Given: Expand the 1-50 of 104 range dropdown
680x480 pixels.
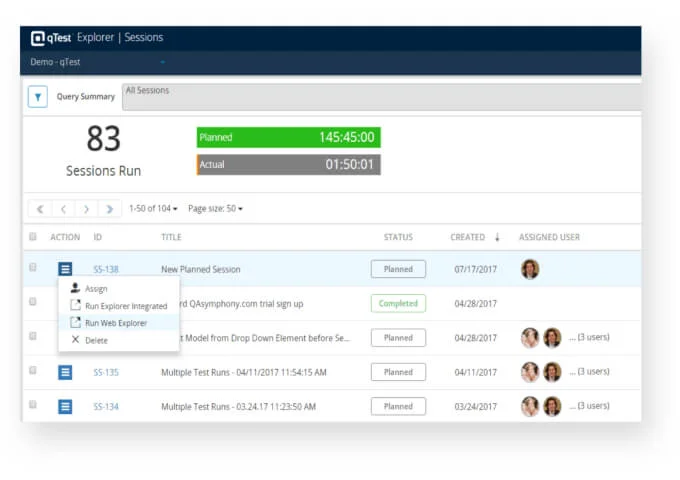Looking at the screenshot, I should click(153, 209).
